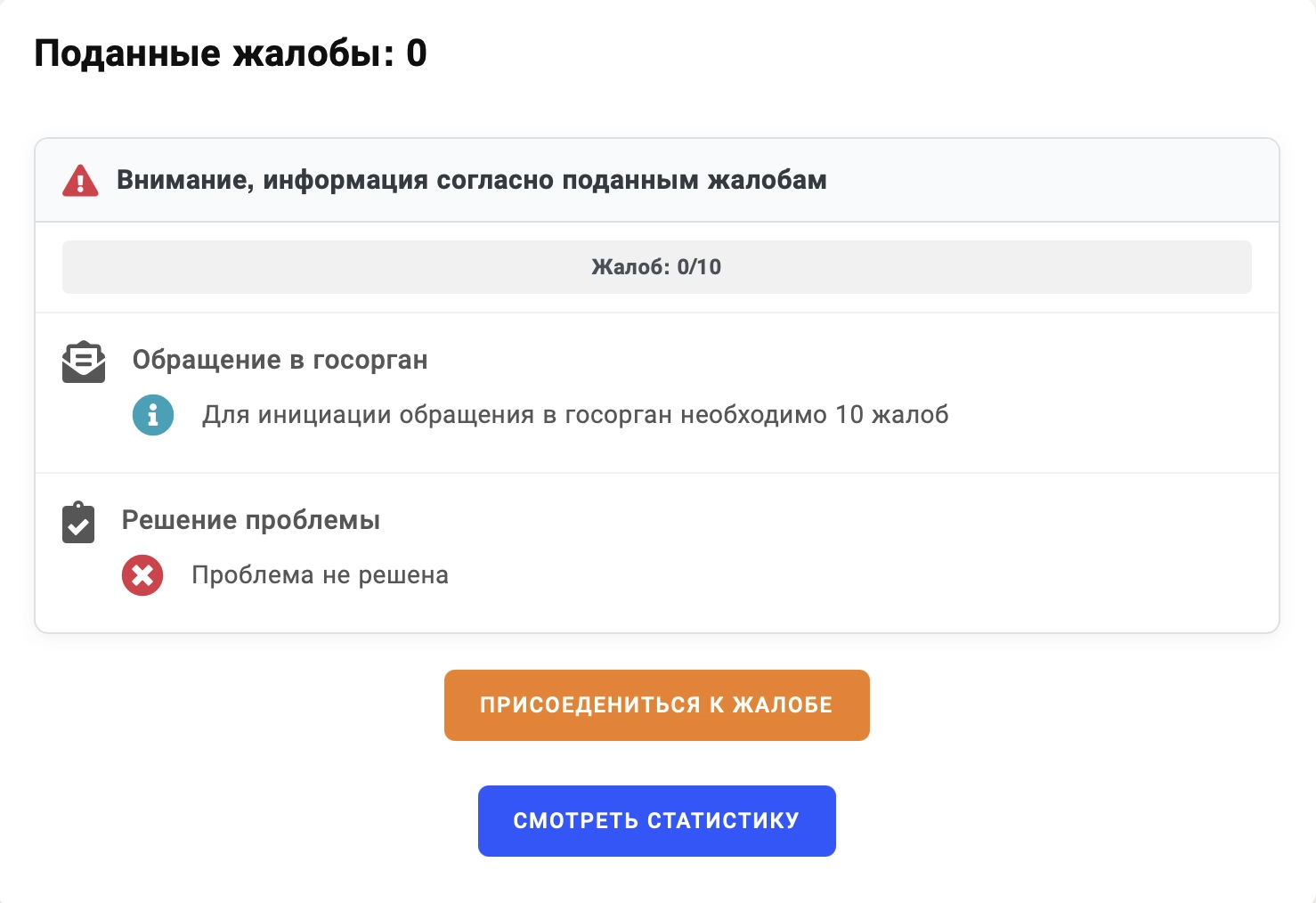Click the word СТАТИСТИКУ on blue button

[723, 821]
